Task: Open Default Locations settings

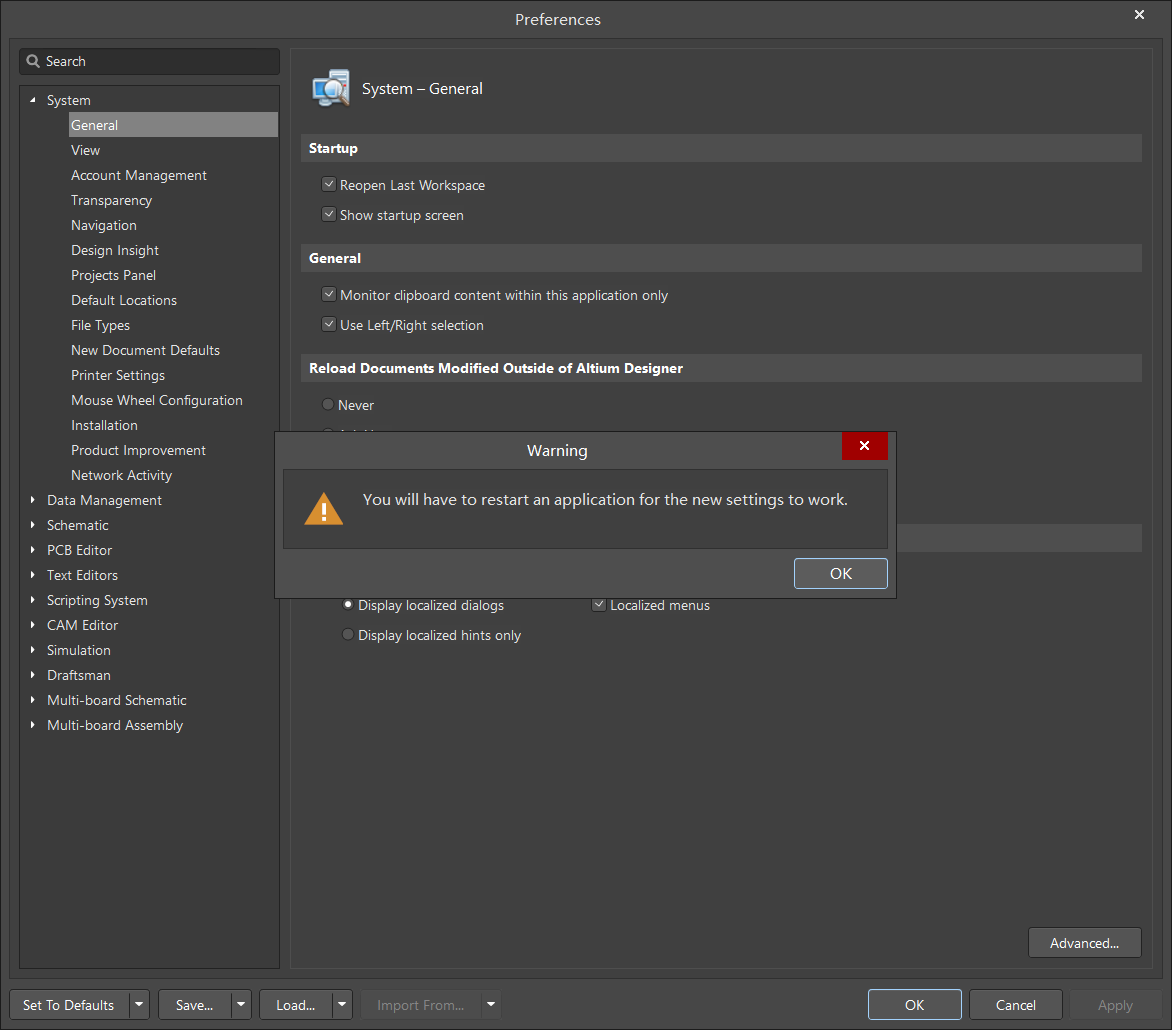Action: click(124, 300)
